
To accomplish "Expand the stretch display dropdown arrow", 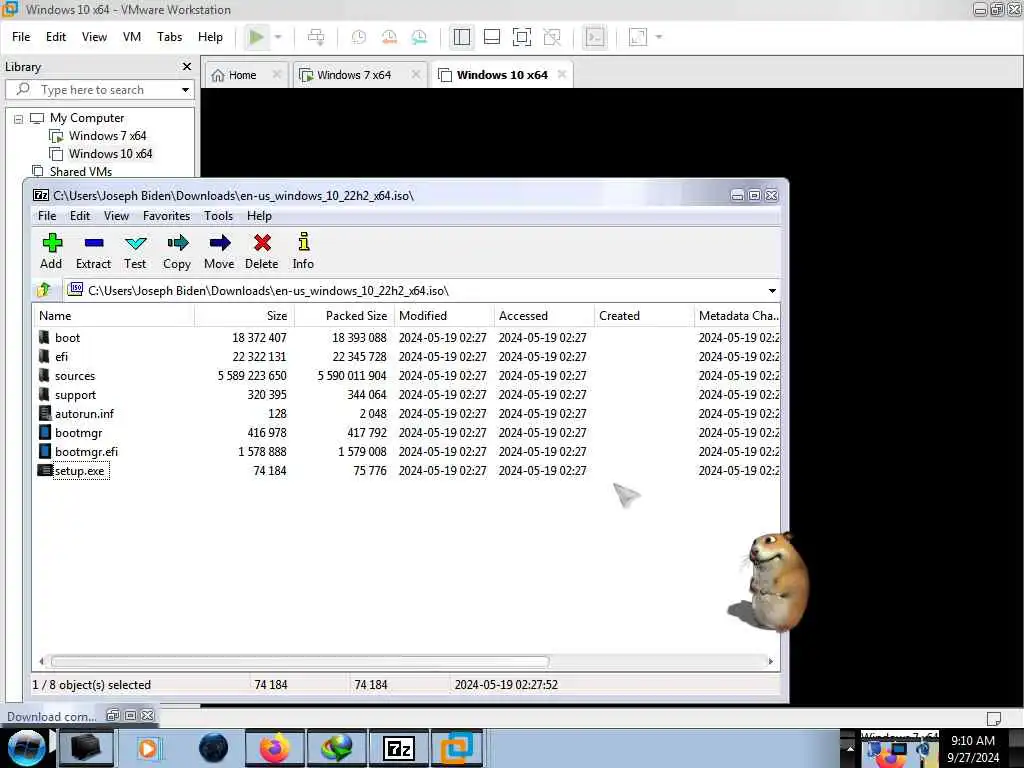I will pos(659,37).
